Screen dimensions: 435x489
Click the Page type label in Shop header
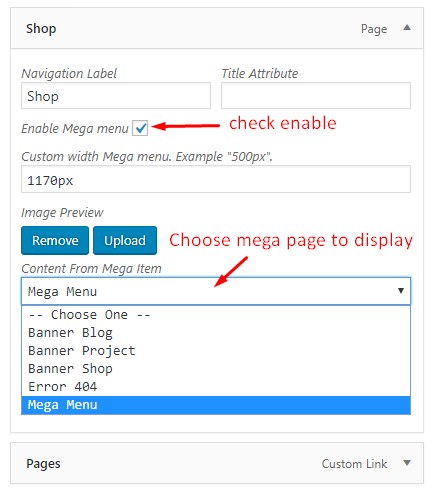(374, 29)
